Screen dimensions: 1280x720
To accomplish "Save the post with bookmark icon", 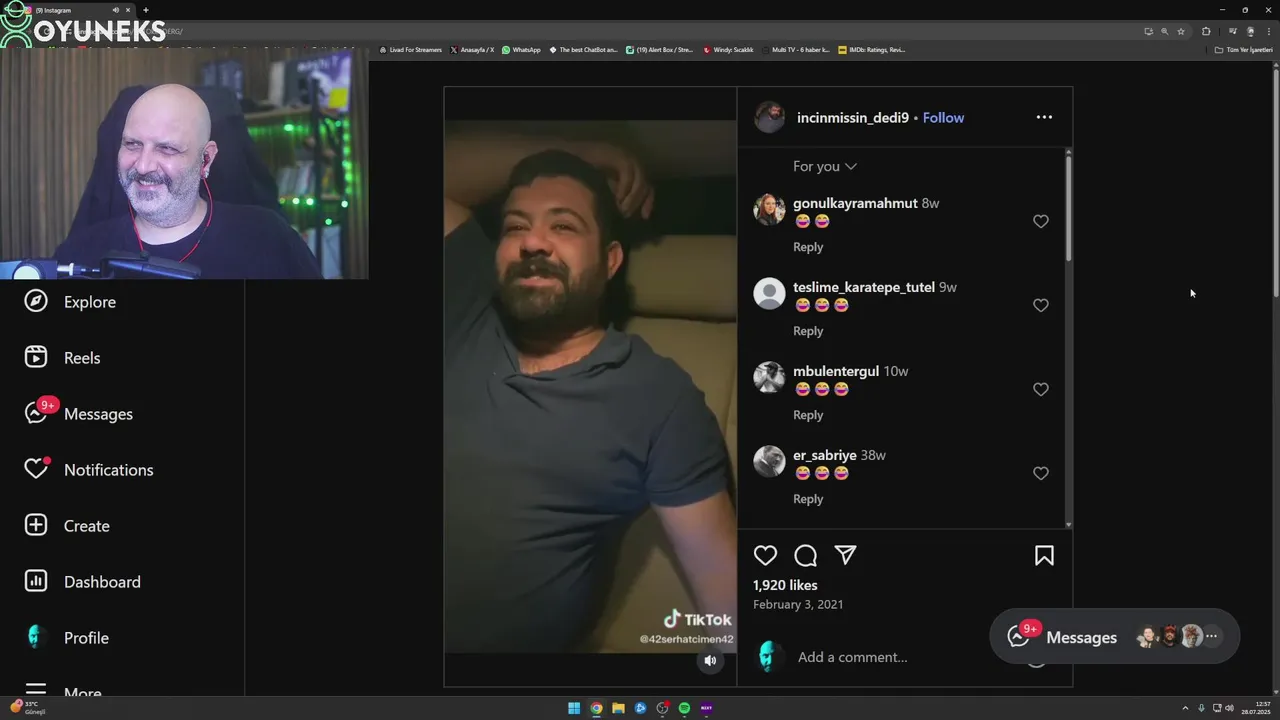I will coord(1044,556).
